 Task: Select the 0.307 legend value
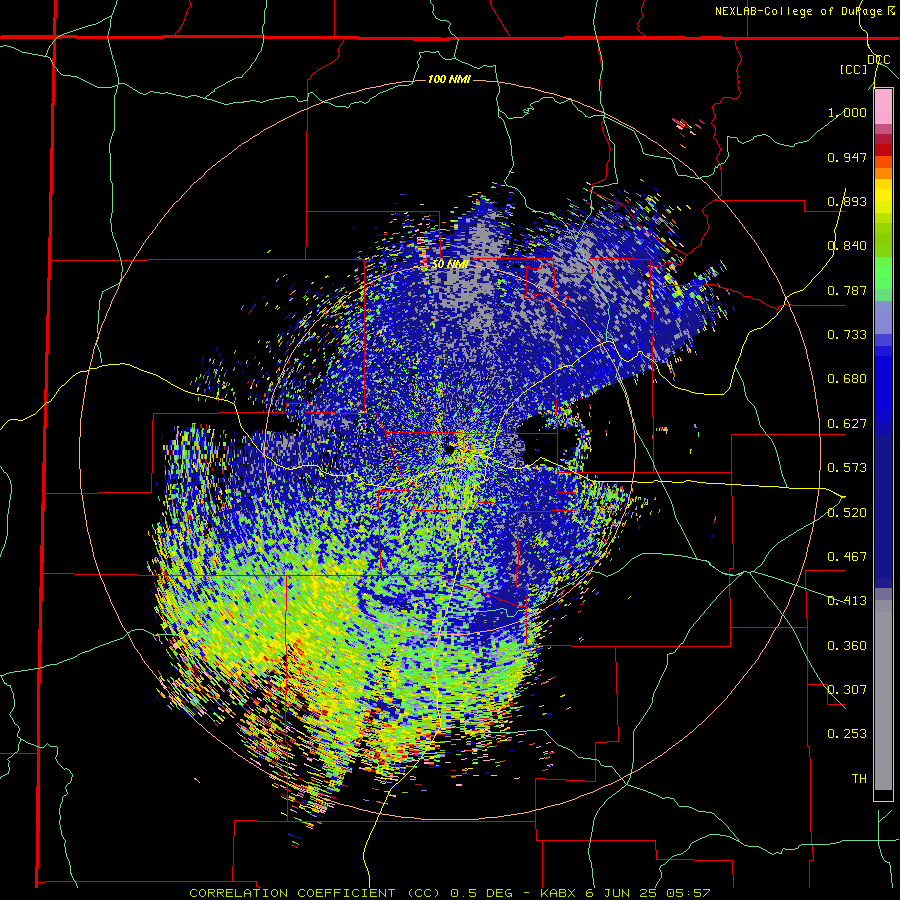pos(847,689)
